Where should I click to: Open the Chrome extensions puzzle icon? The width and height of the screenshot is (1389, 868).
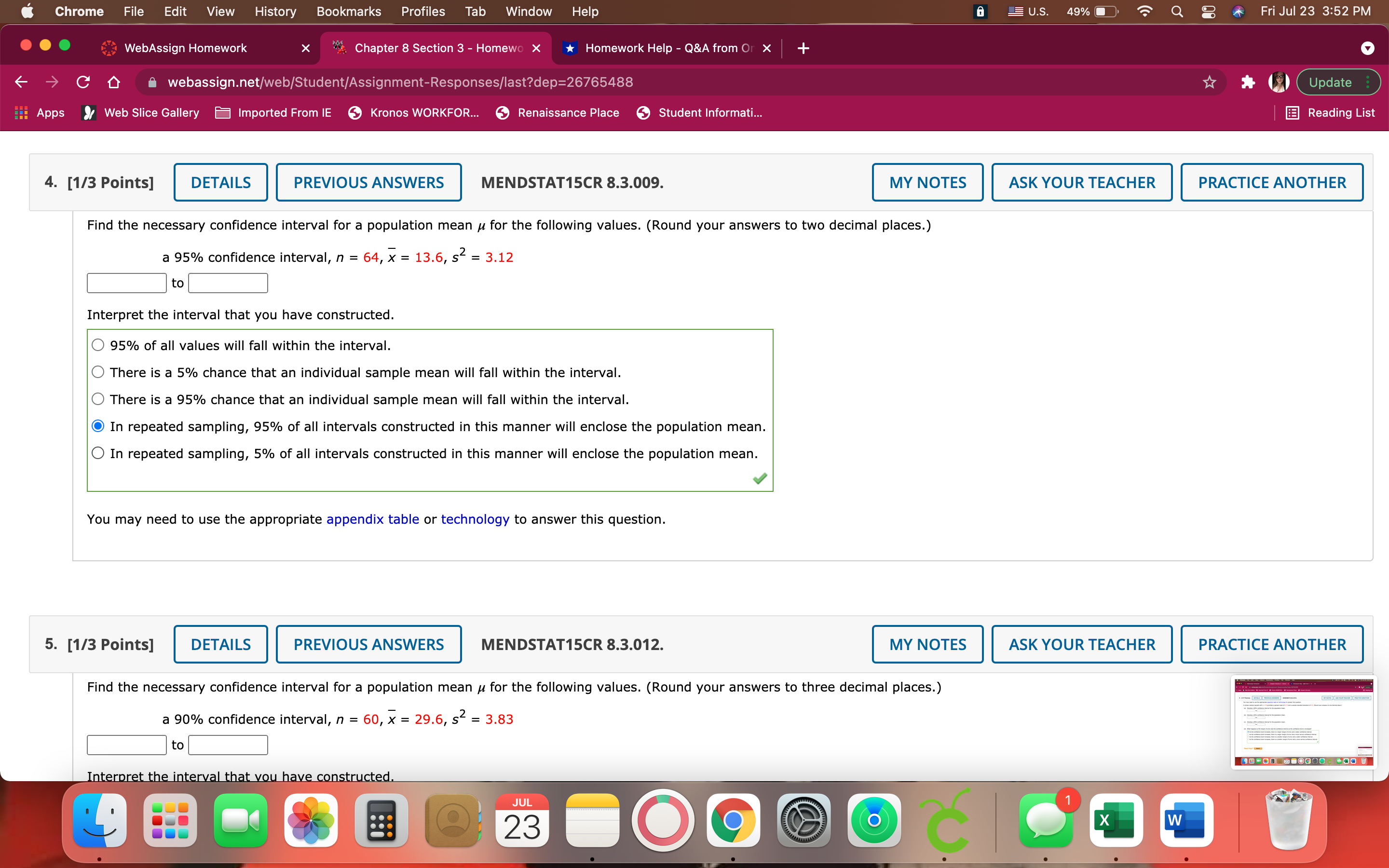click(1247, 82)
